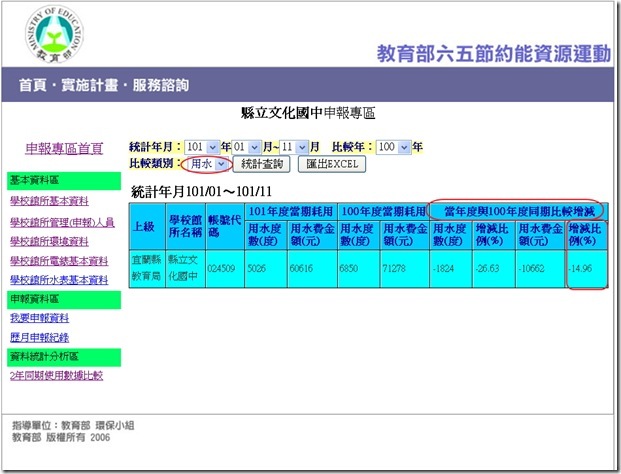Open the 申報專區首頁 link
Image resolution: width=621 pixels, height=474 pixels.
coord(64,149)
